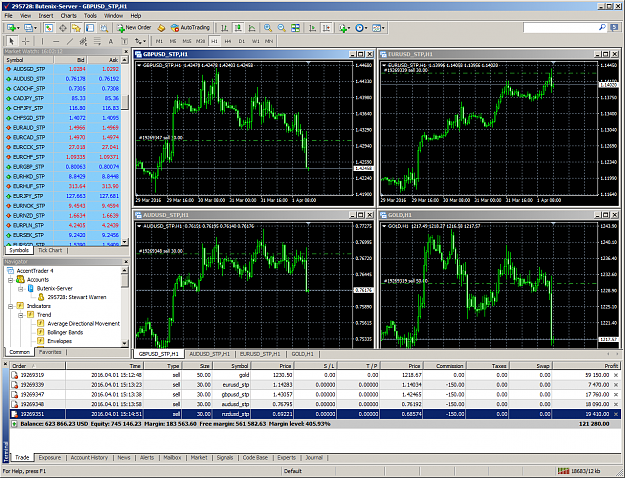Select the vertical line drawing tool
The height and width of the screenshot is (478, 625).
click(42, 41)
